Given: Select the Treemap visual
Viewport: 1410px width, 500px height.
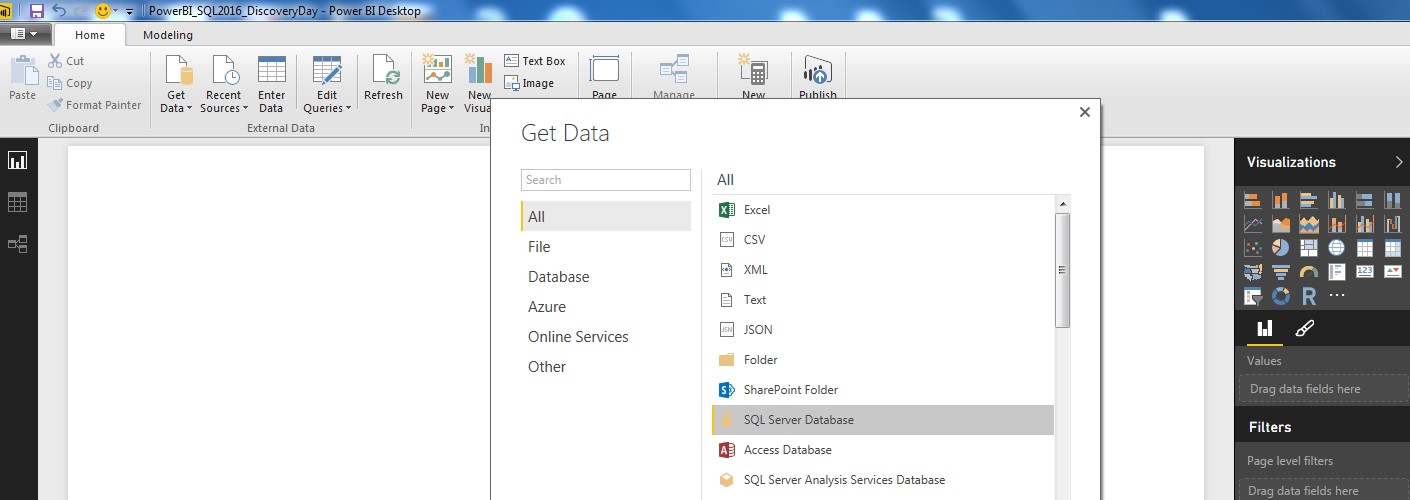Looking at the screenshot, I should coord(1308,247).
